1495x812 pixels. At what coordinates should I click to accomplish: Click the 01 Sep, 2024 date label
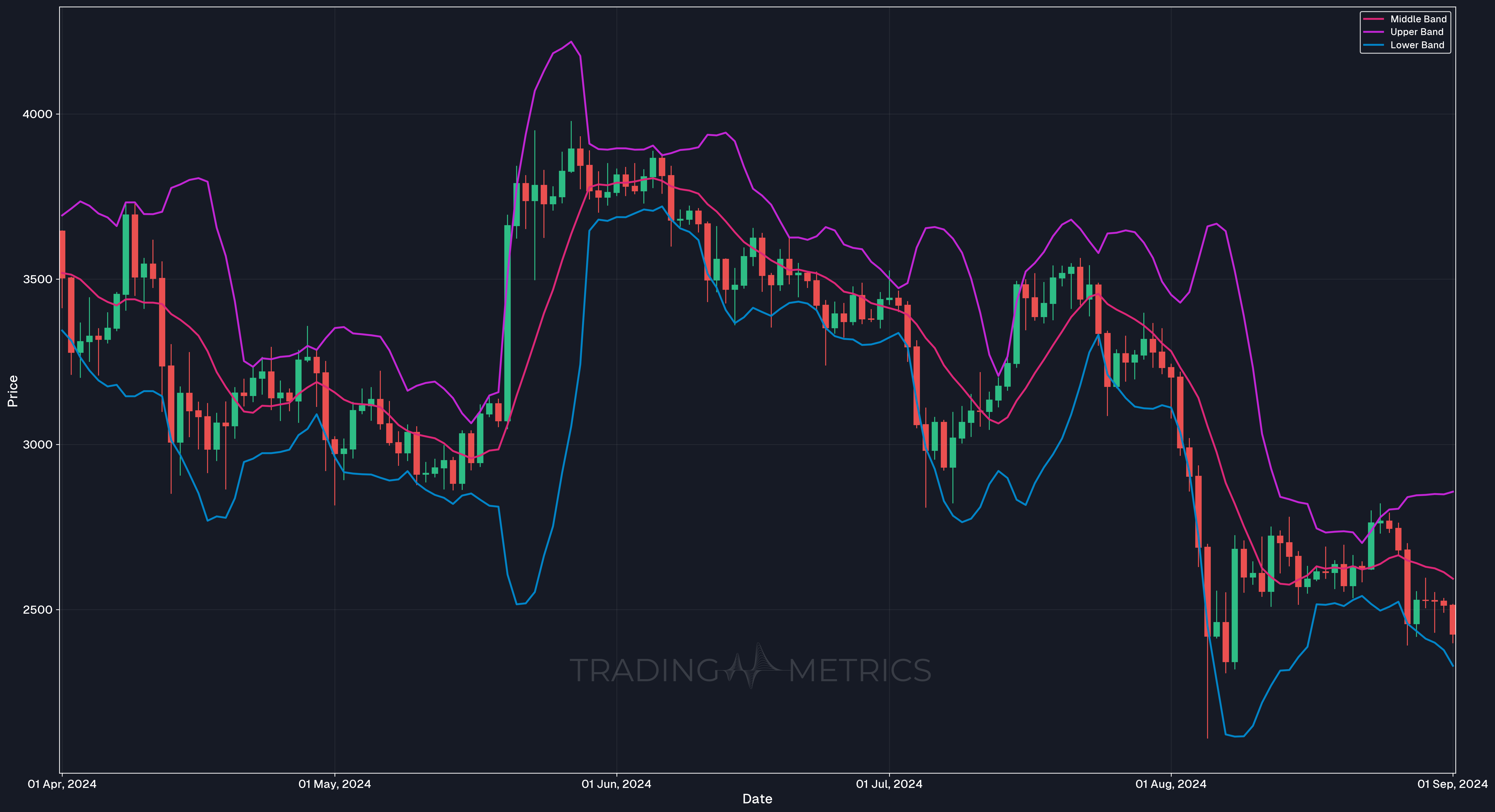[1453, 784]
